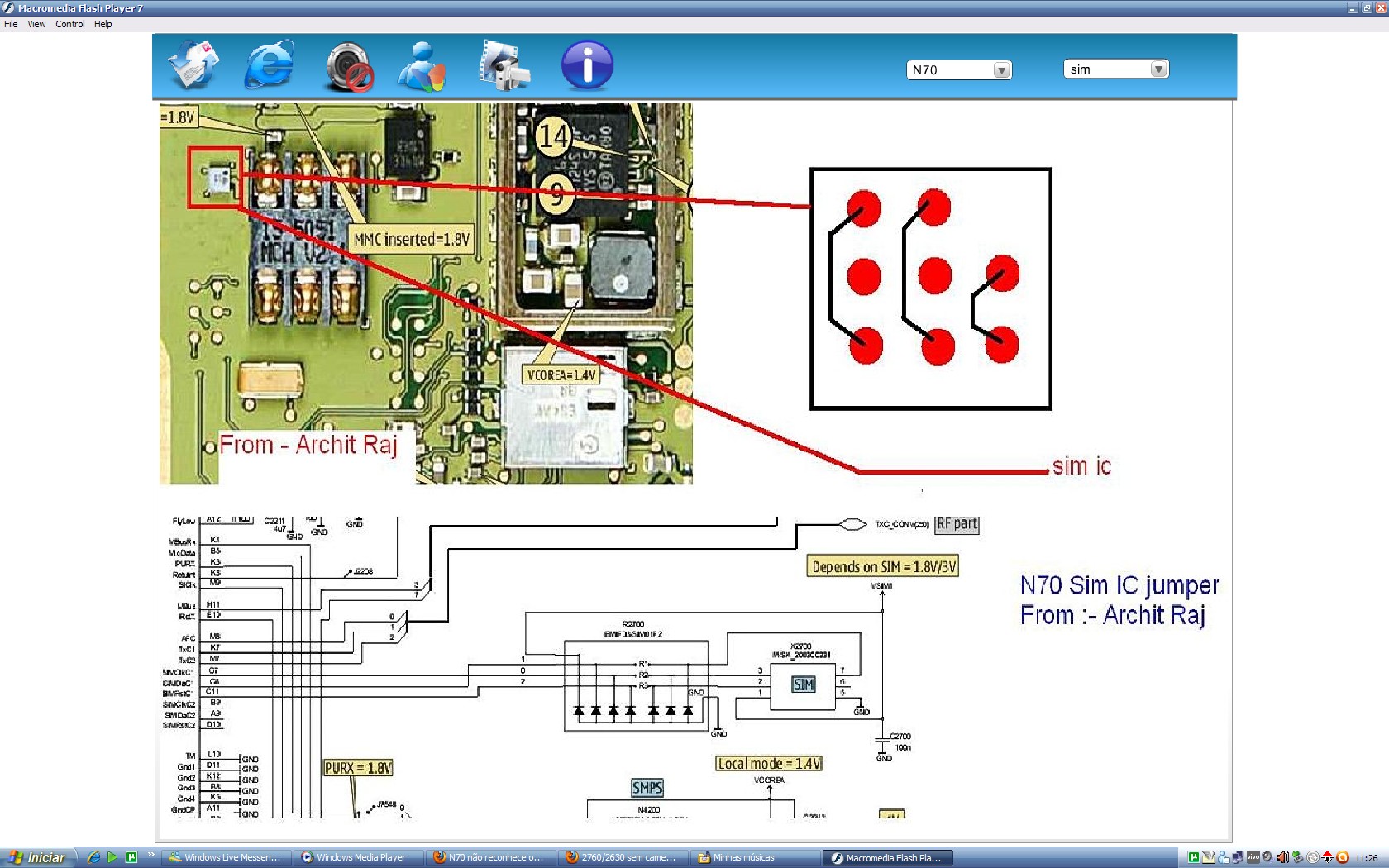Viewport: 1389px width, 868px height.
Task: Click the '=1.8V' label on board photo
Action: click(x=178, y=117)
